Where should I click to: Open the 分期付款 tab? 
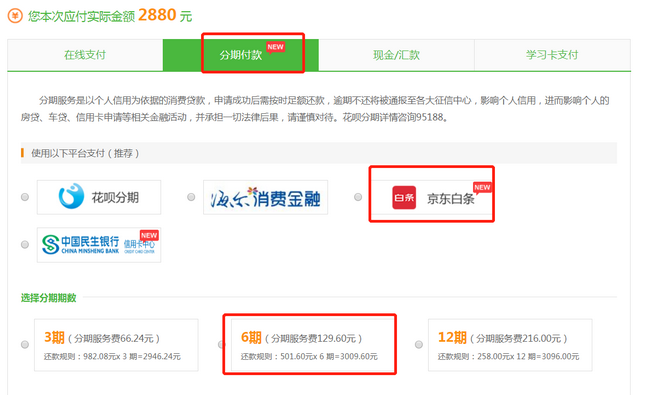point(241,55)
